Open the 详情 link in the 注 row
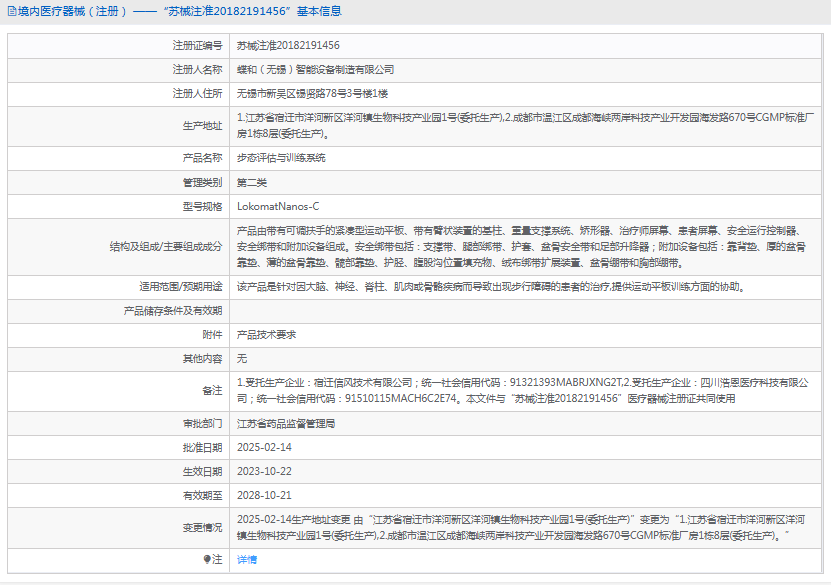The image size is (831, 585). point(246,560)
